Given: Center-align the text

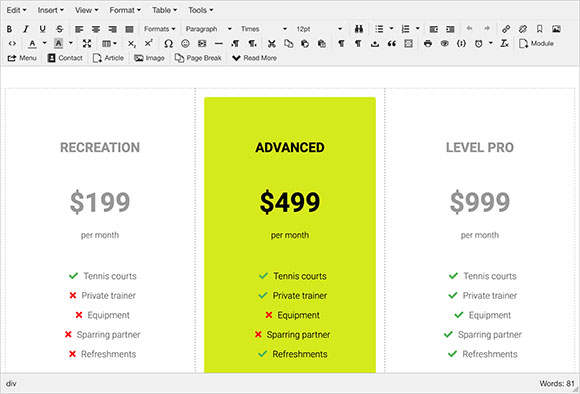Looking at the screenshot, I should [x=96, y=29].
